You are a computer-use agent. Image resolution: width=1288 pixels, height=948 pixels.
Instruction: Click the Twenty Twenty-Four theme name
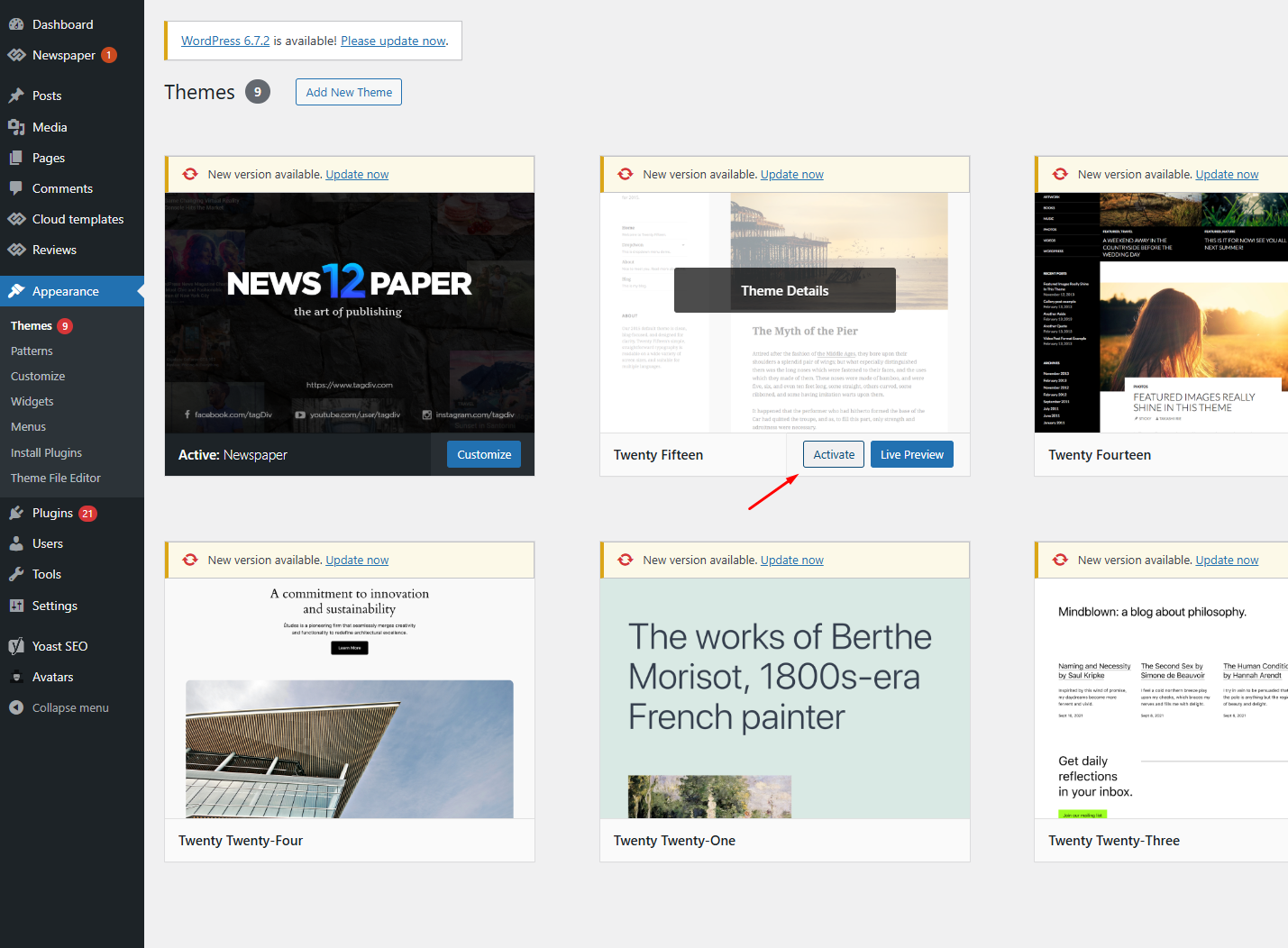(241, 841)
